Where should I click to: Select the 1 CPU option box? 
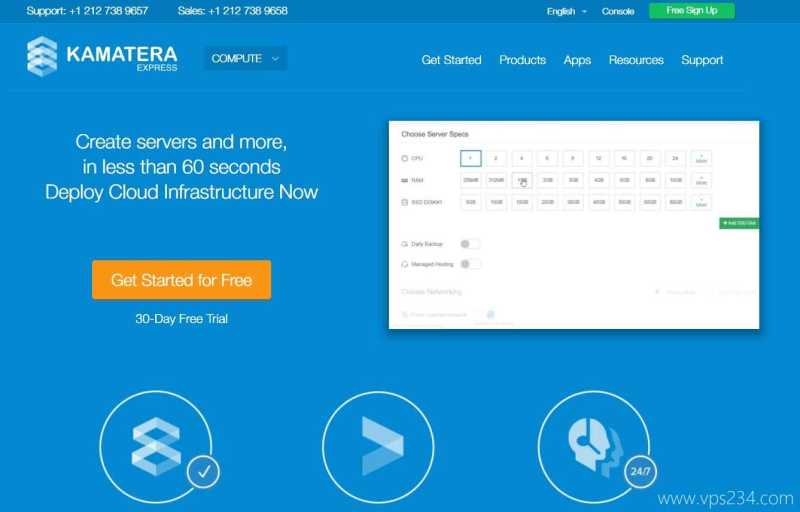click(470, 158)
